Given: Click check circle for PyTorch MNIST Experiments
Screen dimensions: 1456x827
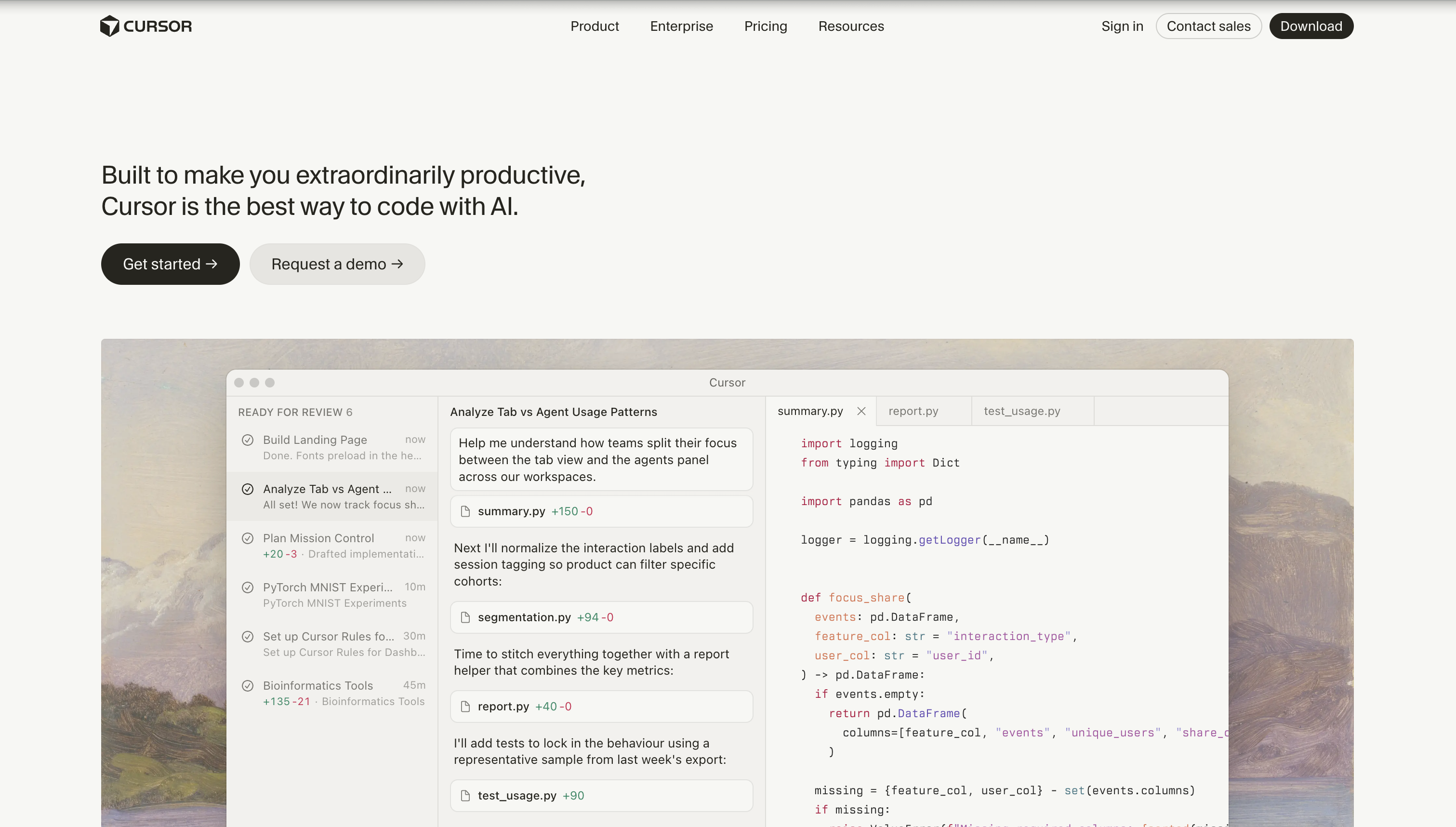Looking at the screenshot, I should coord(248,587).
